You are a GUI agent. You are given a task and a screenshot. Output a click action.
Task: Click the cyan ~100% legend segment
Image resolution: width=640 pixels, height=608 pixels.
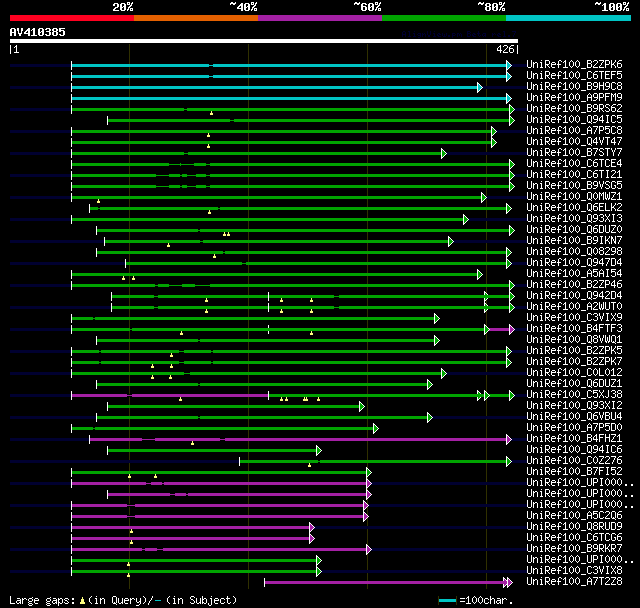pyautogui.click(x=568, y=18)
